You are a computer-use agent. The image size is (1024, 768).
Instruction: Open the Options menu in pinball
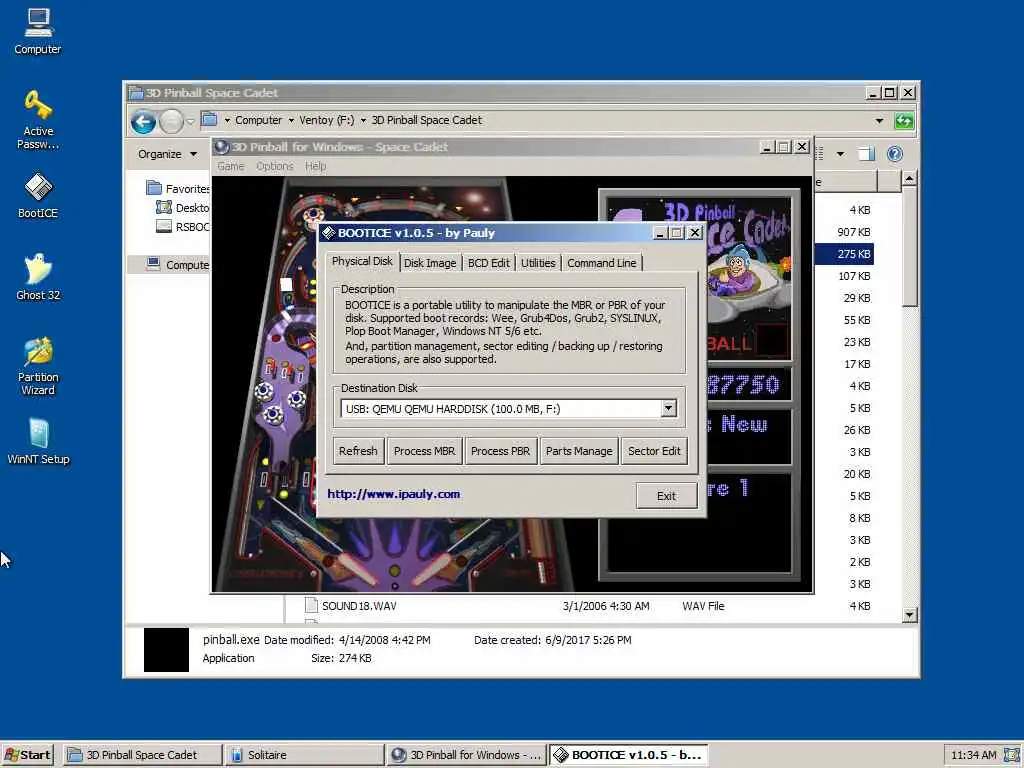tap(274, 166)
